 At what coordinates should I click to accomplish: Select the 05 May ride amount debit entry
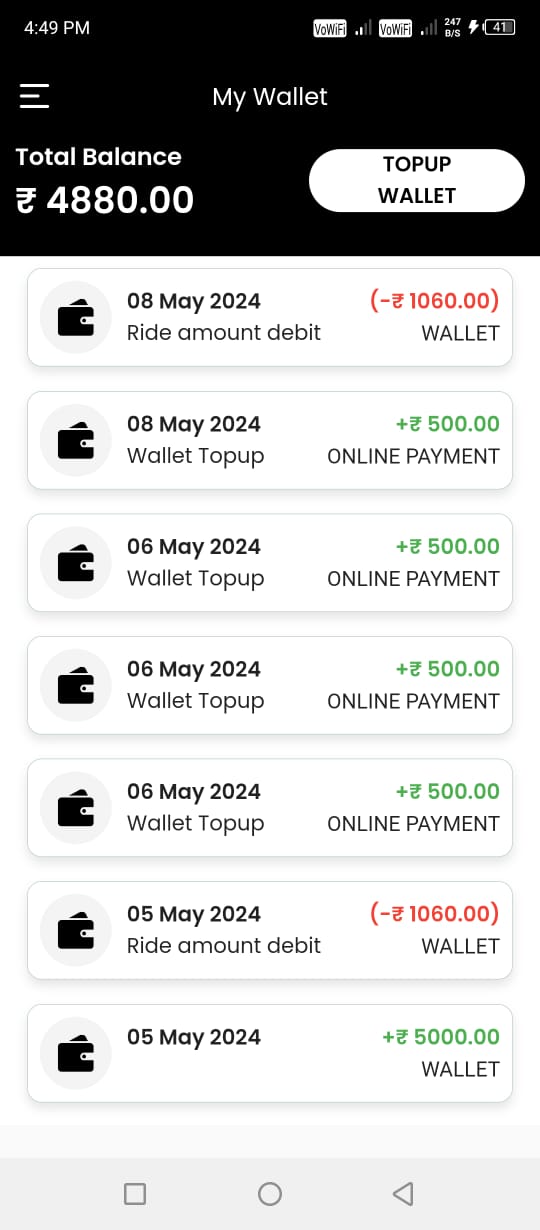[270, 930]
